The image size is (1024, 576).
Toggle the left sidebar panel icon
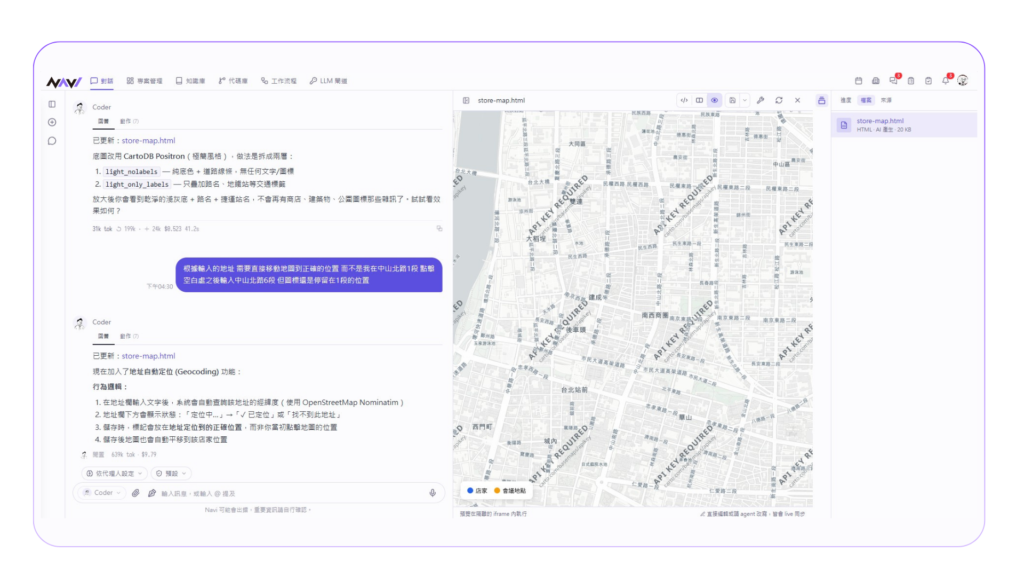click(x=52, y=104)
